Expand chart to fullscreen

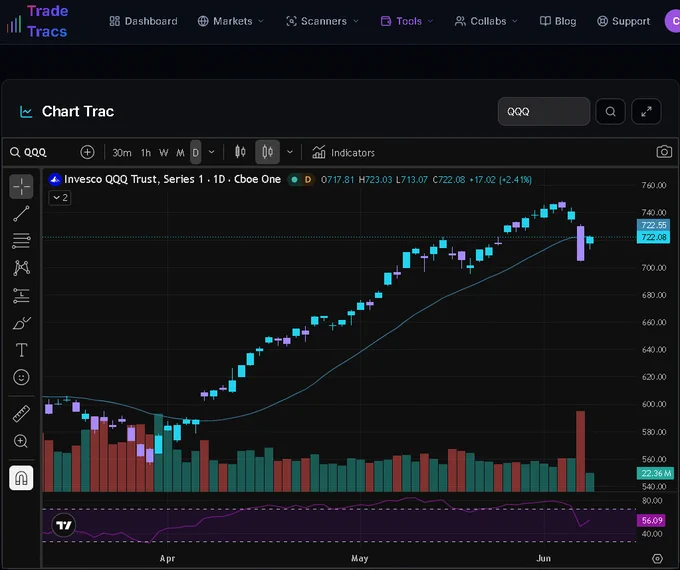coord(646,111)
